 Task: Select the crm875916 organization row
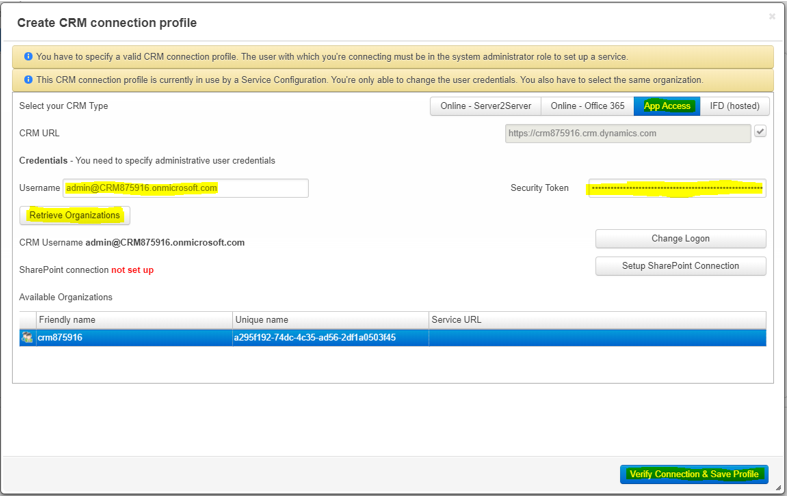pos(393,338)
